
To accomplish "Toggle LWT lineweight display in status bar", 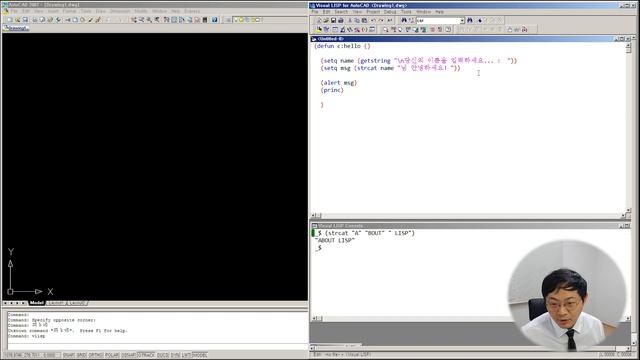I will click(187, 355).
